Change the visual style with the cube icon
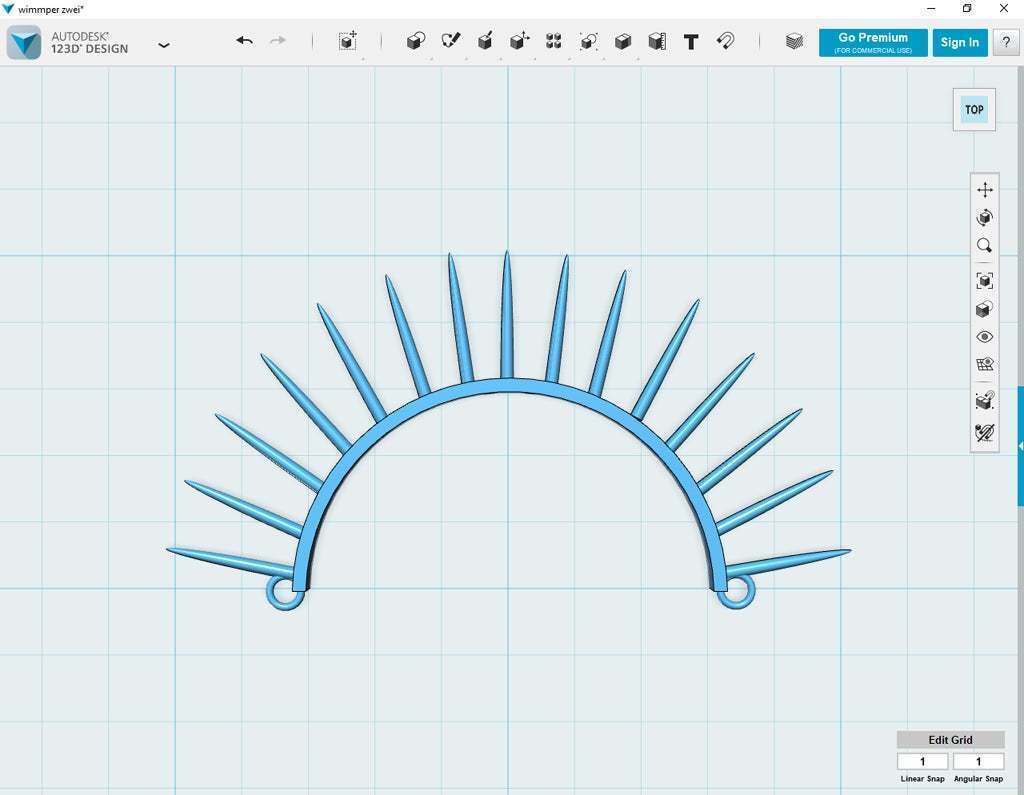 point(985,309)
